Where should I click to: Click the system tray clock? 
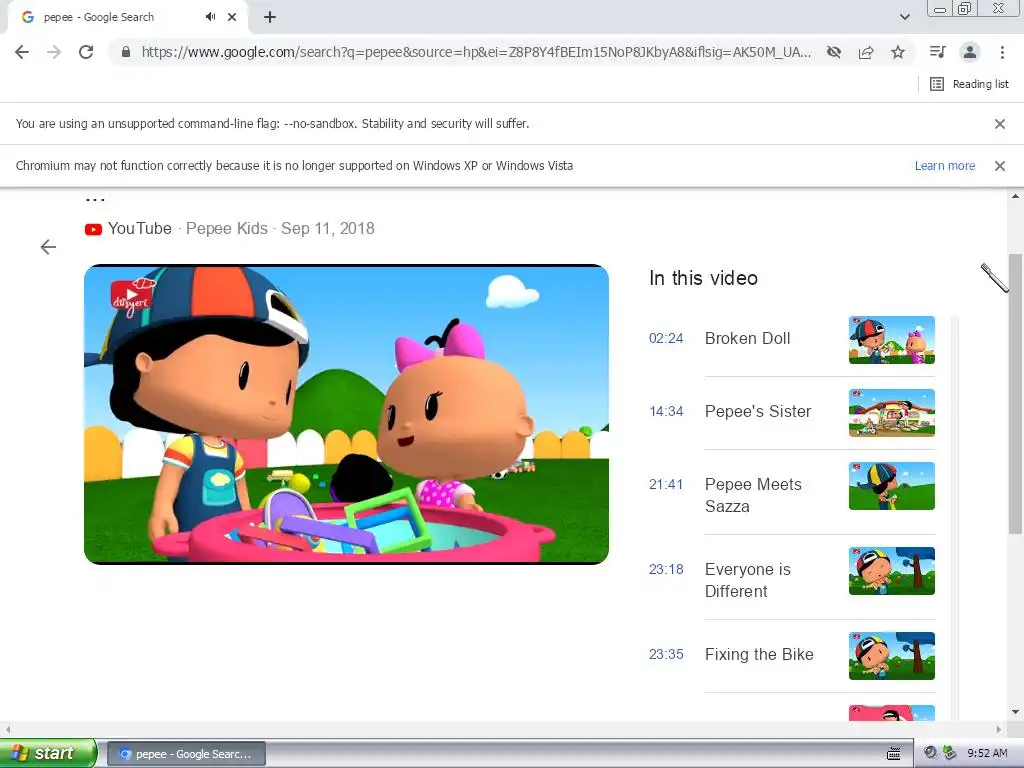point(987,754)
